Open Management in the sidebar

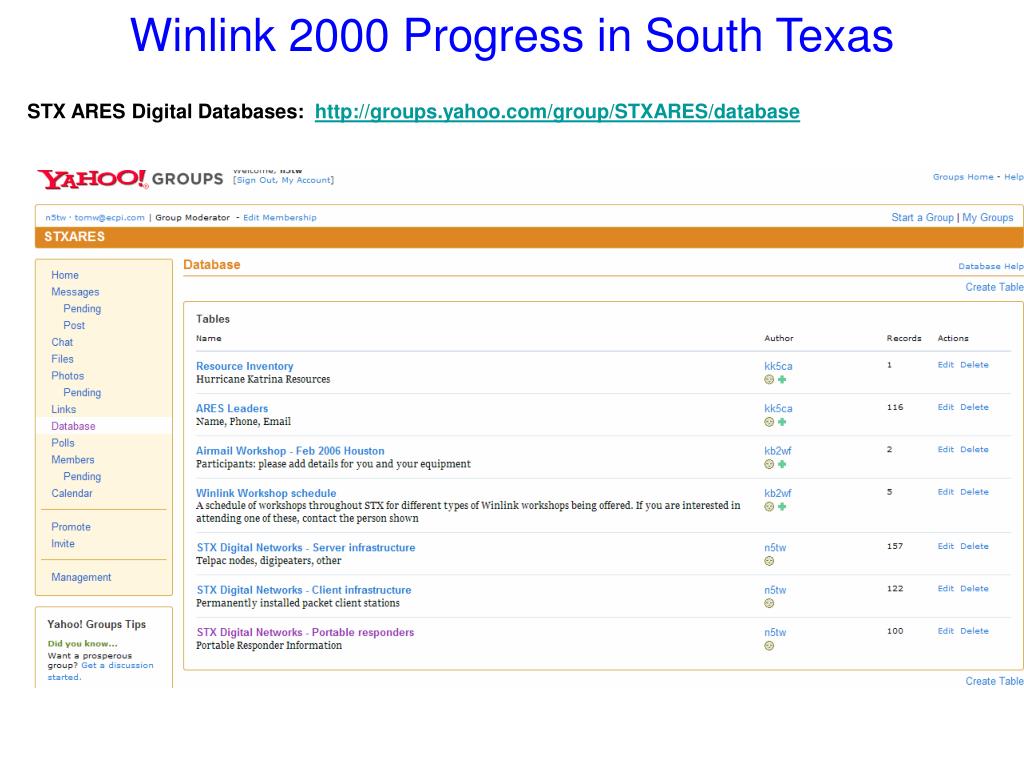pyautogui.click(x=81, y=577)
